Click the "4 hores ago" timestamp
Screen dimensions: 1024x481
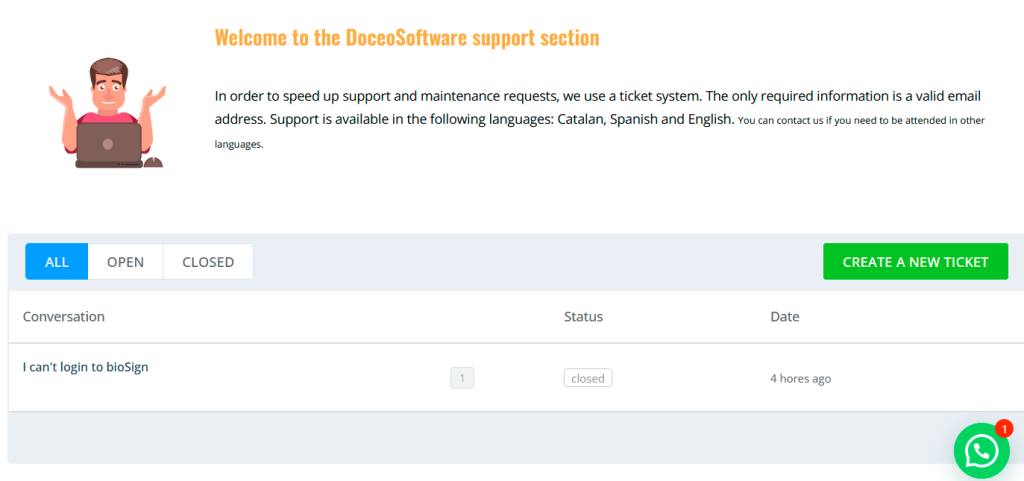pos(801,379)
